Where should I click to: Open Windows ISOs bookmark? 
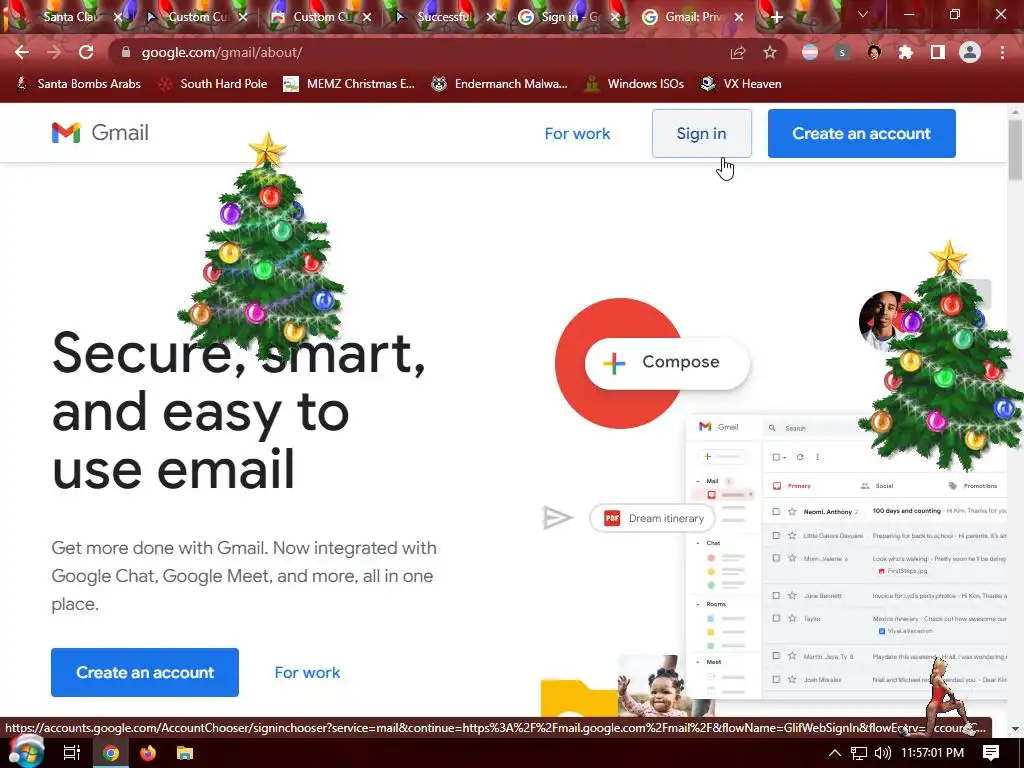tap(634, 84)
